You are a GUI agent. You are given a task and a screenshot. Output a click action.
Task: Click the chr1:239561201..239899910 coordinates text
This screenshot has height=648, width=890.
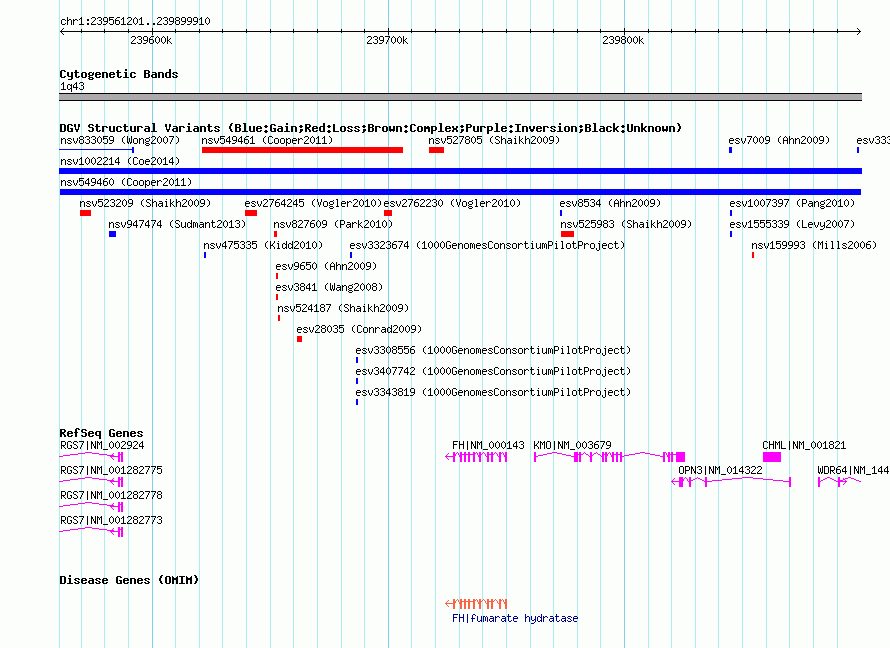tap(135, 21)
